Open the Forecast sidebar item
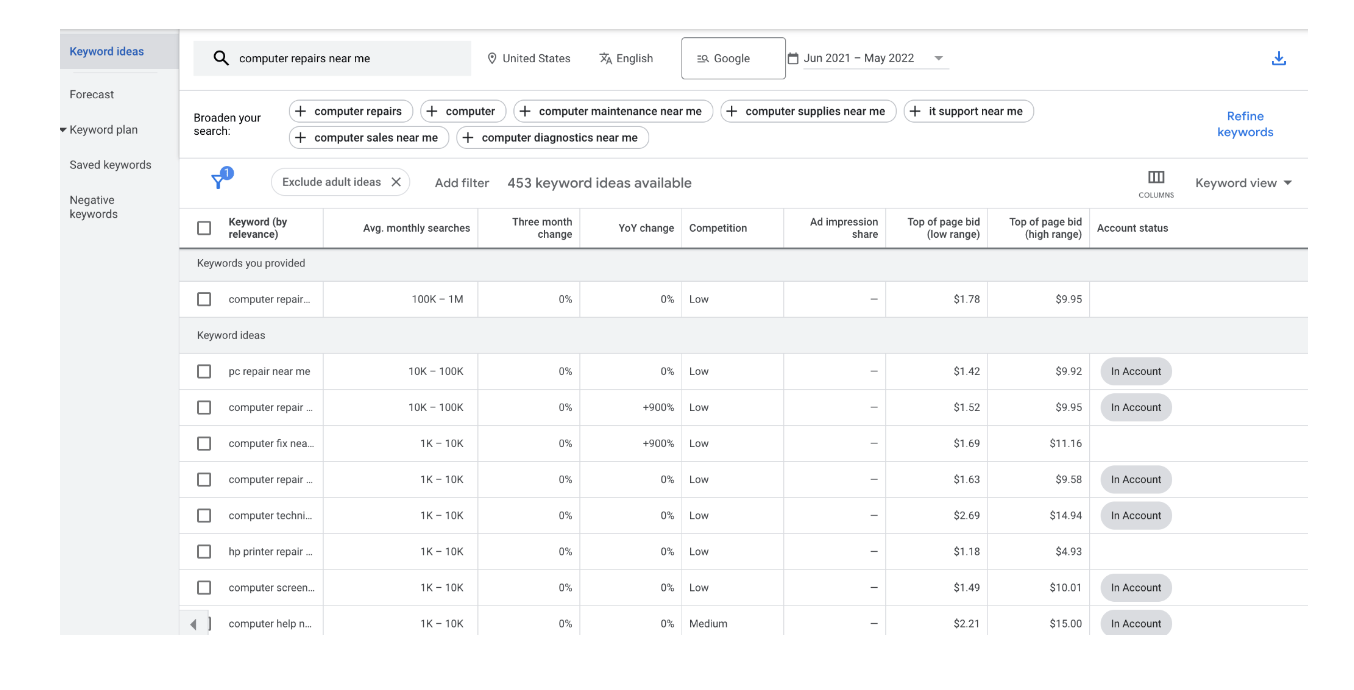 tap(92, 95)
